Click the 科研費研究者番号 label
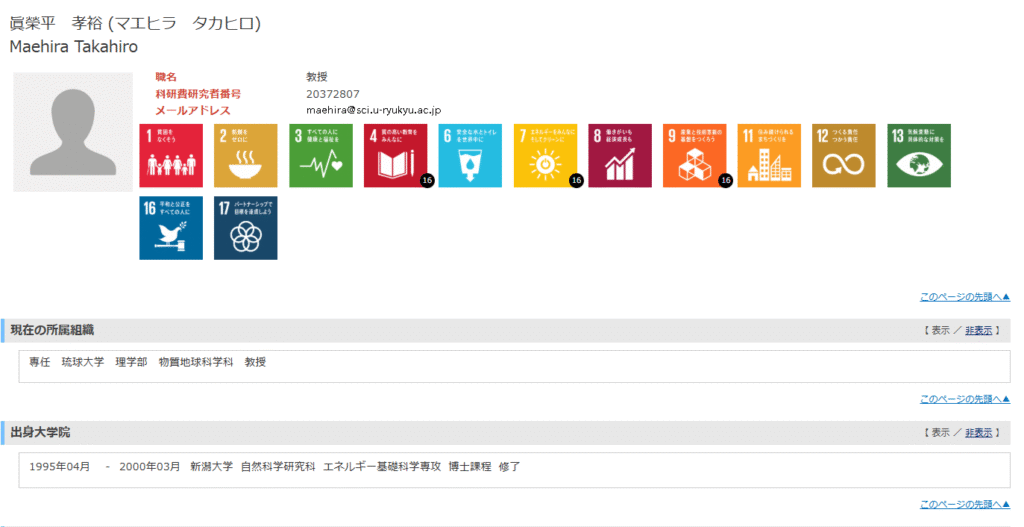This screenshot has width=1024, height=527. click(x=198, y=94)
